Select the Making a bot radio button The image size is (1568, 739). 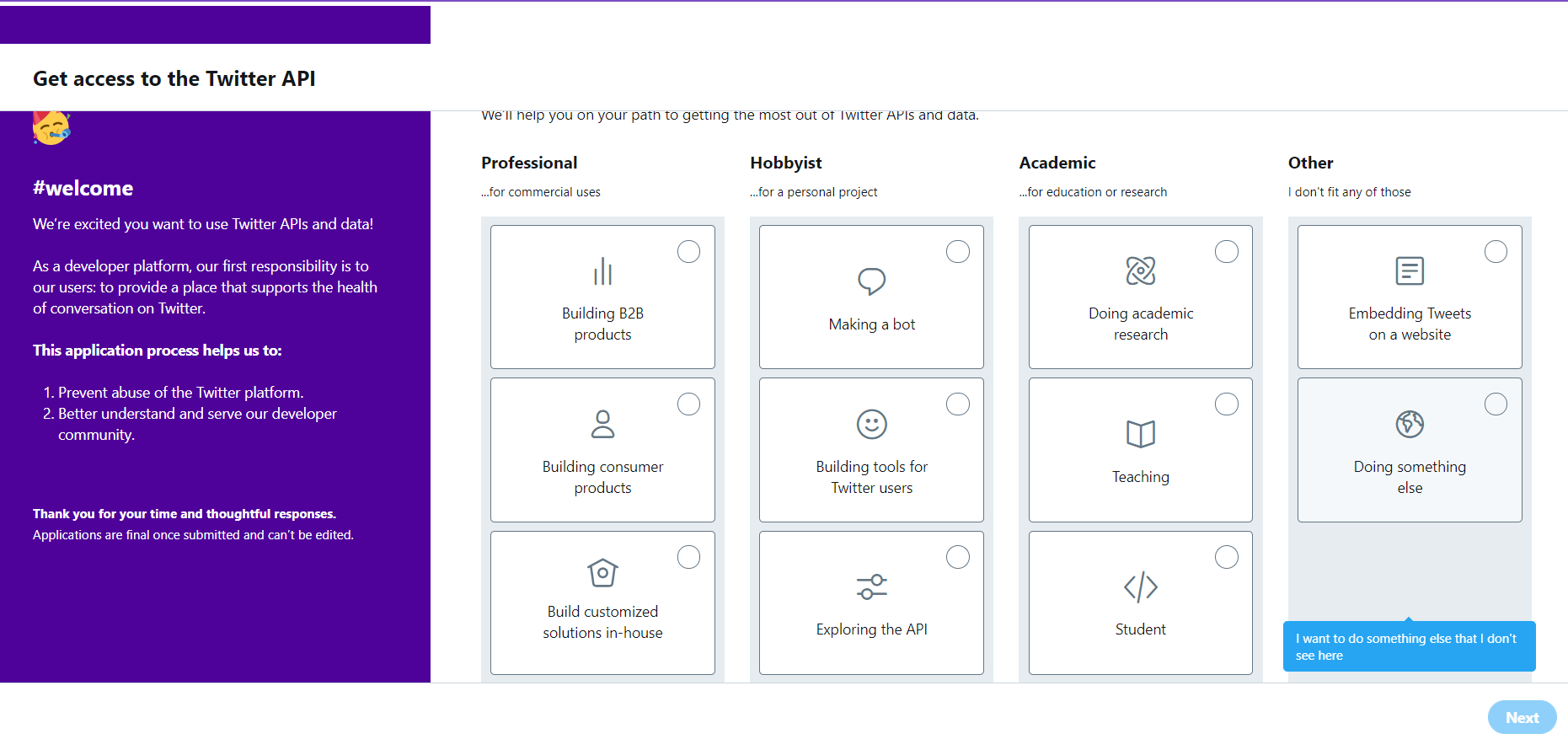click(x=958, y=251)
